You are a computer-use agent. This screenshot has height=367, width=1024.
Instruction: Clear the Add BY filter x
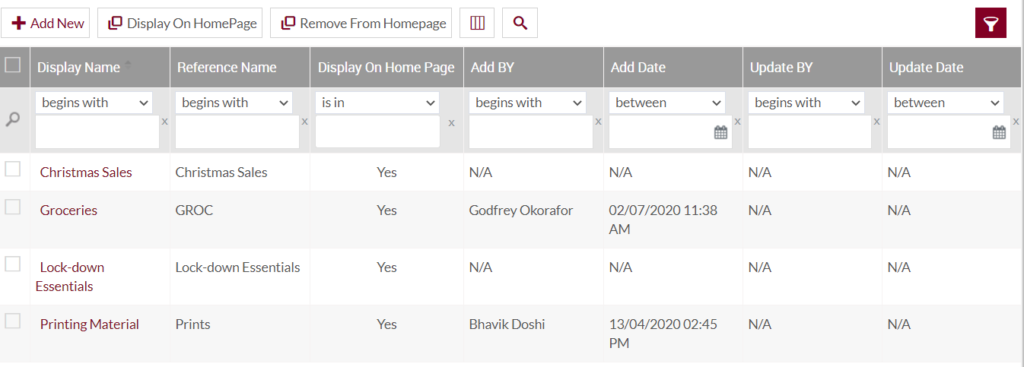pos(598,121)
